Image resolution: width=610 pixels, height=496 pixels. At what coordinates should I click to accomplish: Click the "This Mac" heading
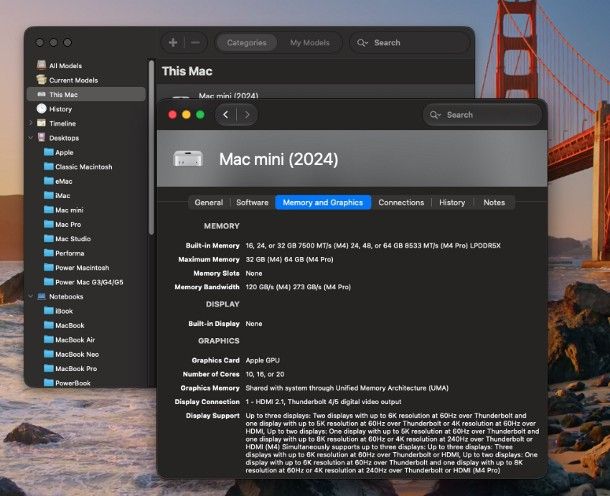[187, 71]
